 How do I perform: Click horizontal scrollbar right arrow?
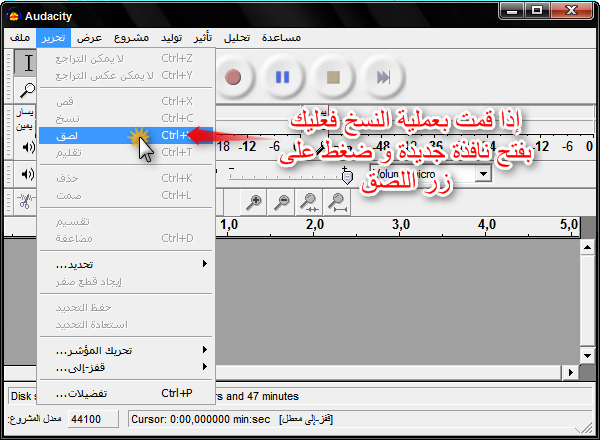click(x=571, y=372)
